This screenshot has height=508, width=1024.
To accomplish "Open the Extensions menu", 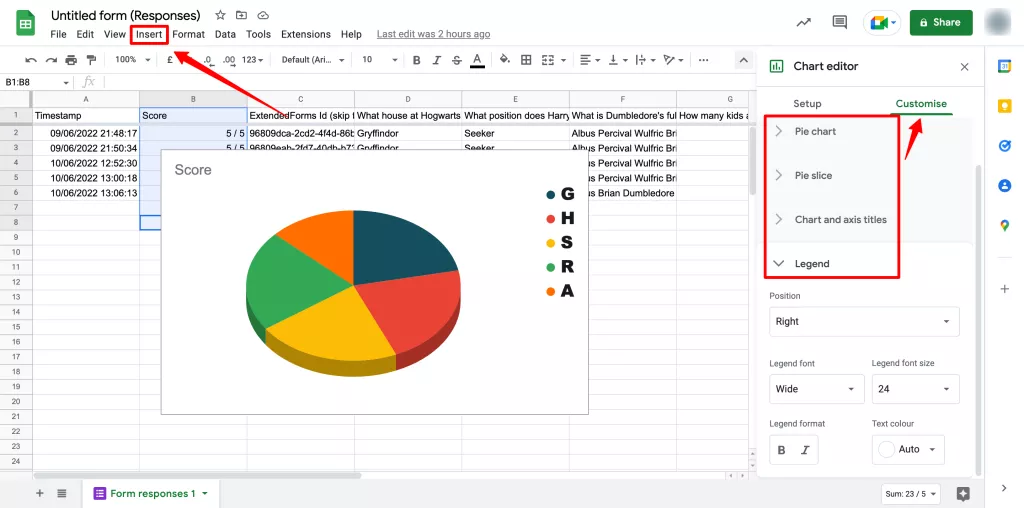I will point(306,34).
